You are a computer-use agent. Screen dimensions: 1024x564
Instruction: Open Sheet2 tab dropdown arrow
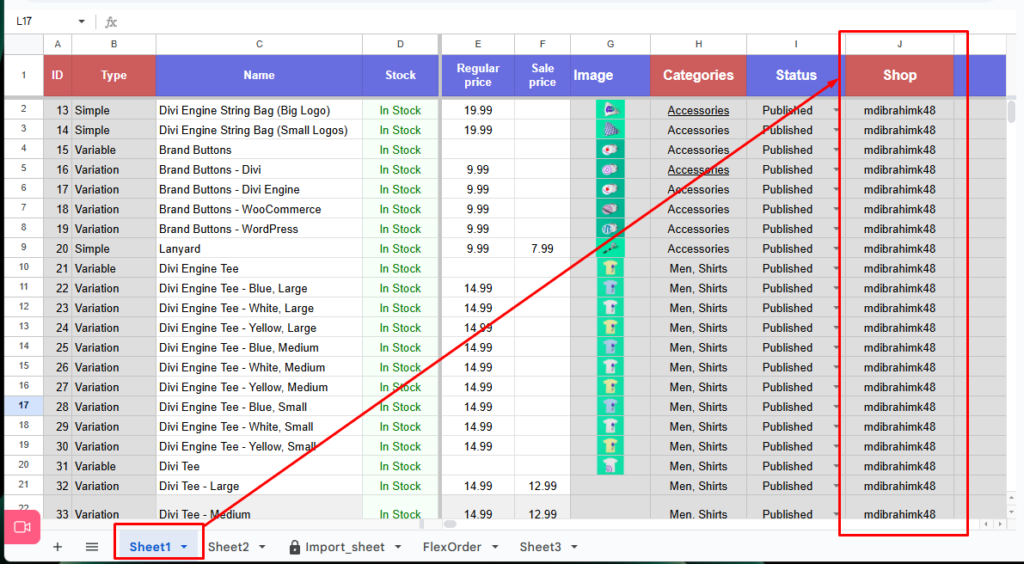(262, 547)
